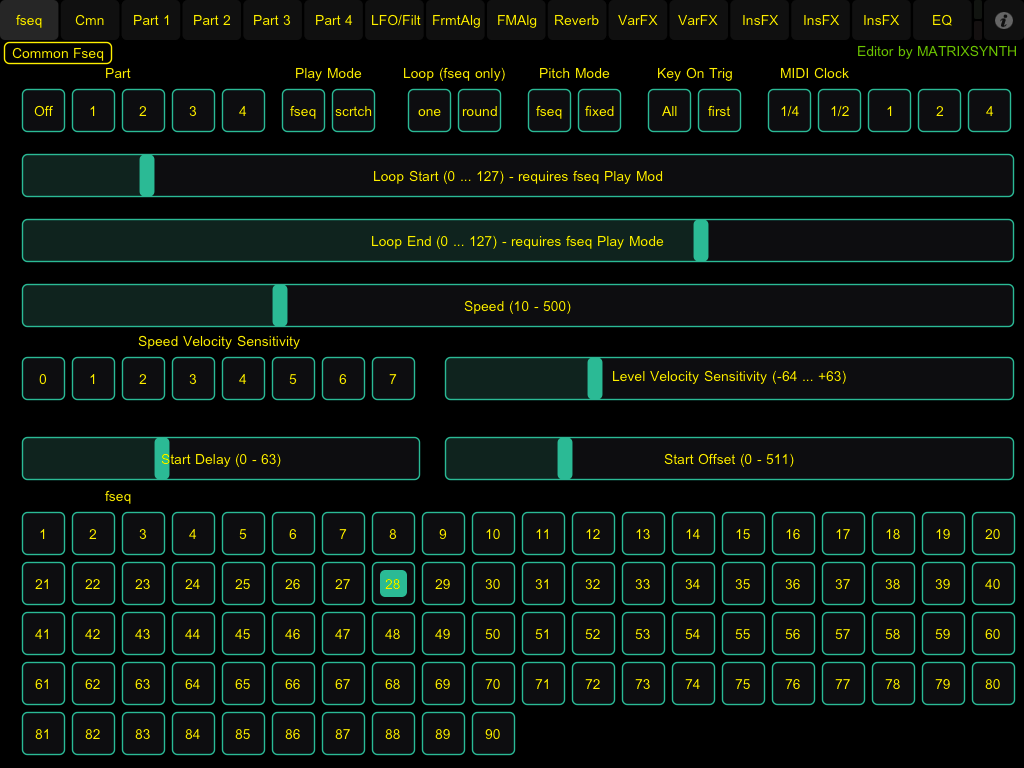The image size is (1024, 768).
Task: Pick fseq preset number 90
Action: [x=493, y=734]
